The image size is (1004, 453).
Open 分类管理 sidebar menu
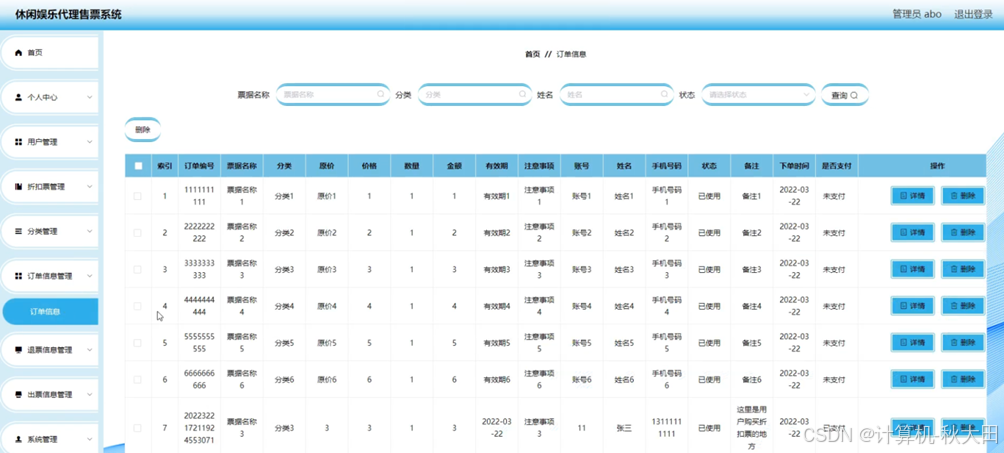pyautogui.click(x=51, y=231)
